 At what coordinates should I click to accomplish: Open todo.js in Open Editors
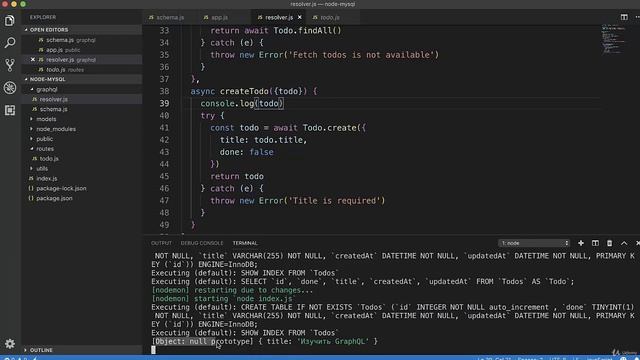coord(82,69)
